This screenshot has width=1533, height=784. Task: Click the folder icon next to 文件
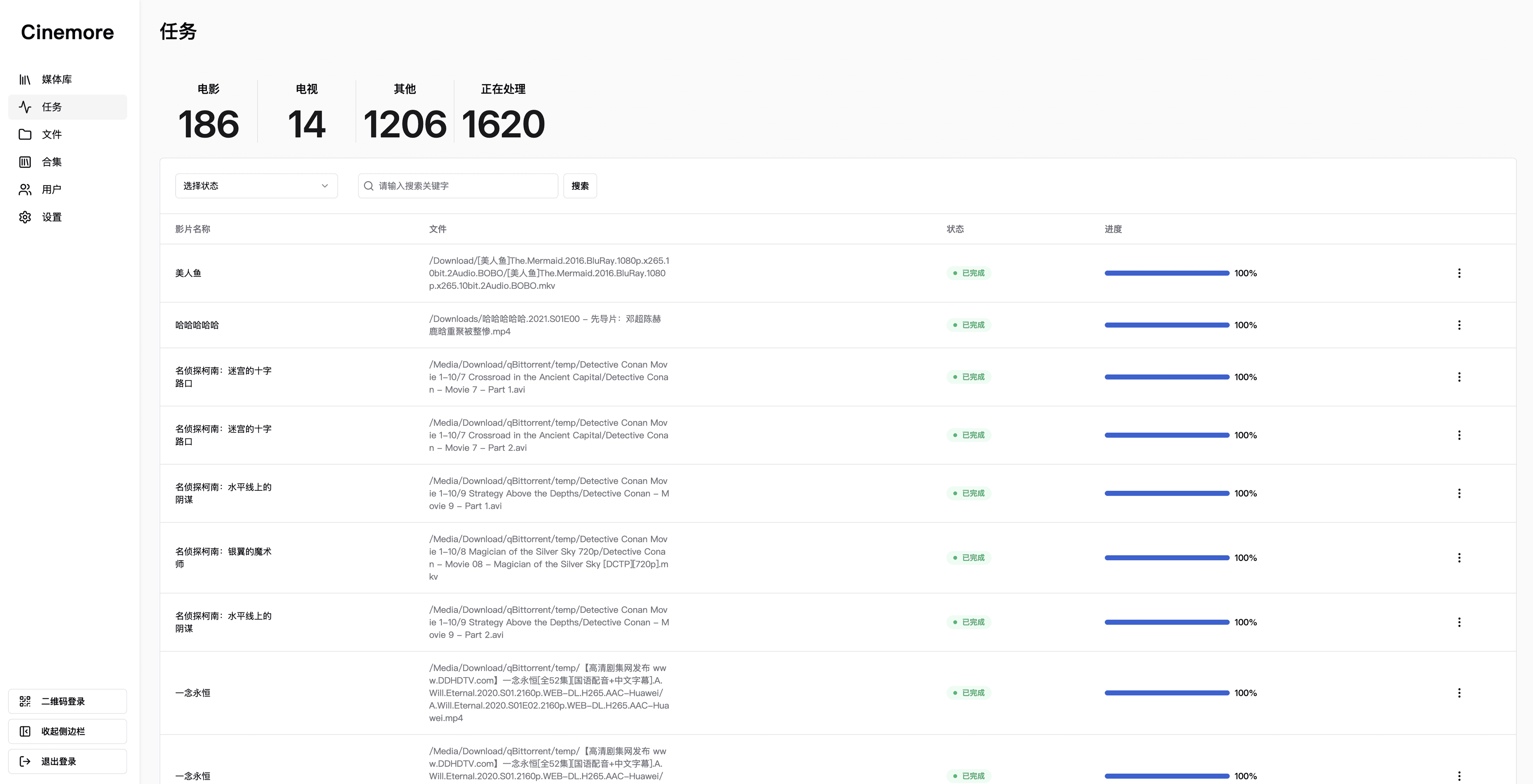click(25, 134)
